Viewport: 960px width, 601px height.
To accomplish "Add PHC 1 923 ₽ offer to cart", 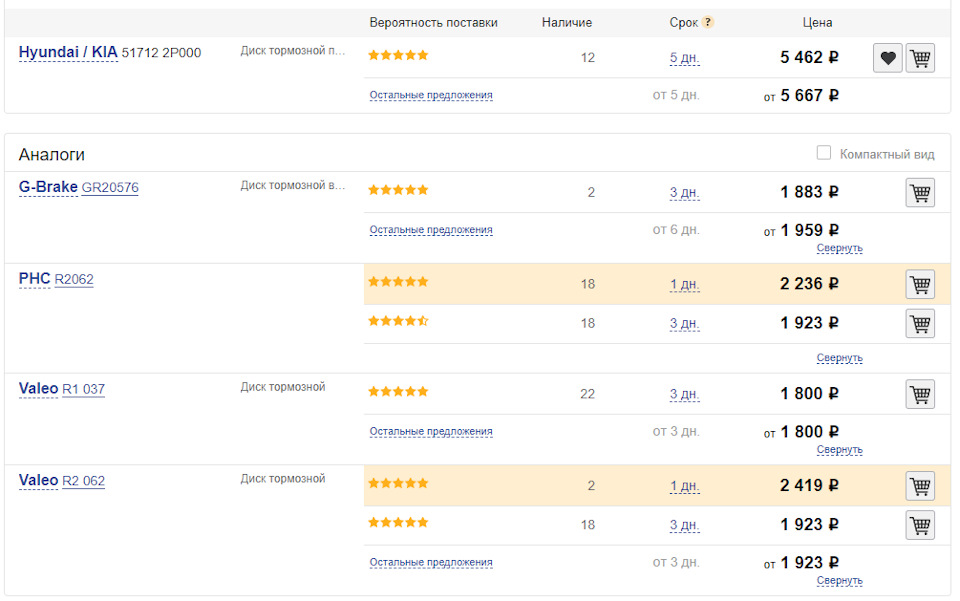I will [x=920, y=323].
